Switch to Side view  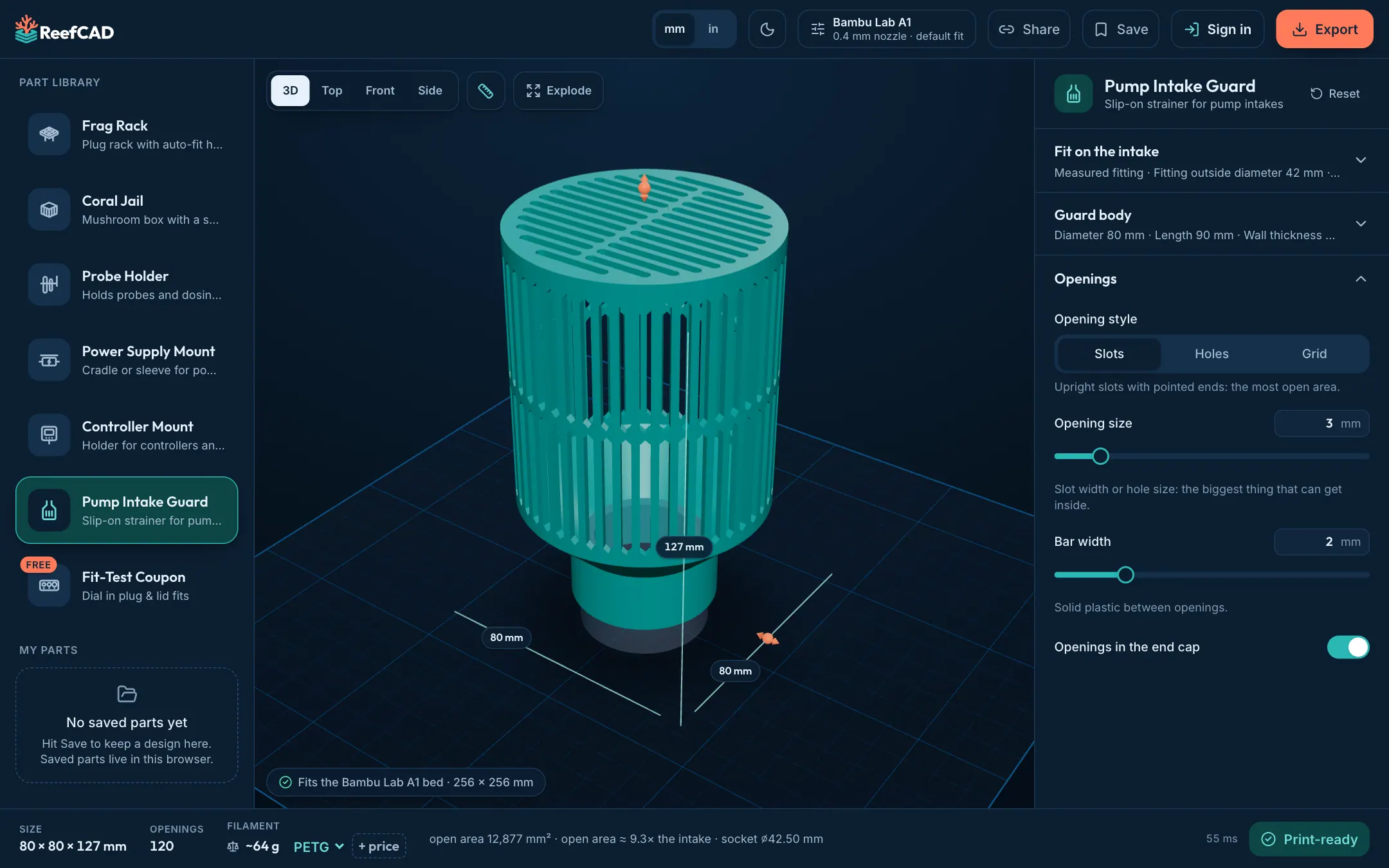tap(430, 91)
